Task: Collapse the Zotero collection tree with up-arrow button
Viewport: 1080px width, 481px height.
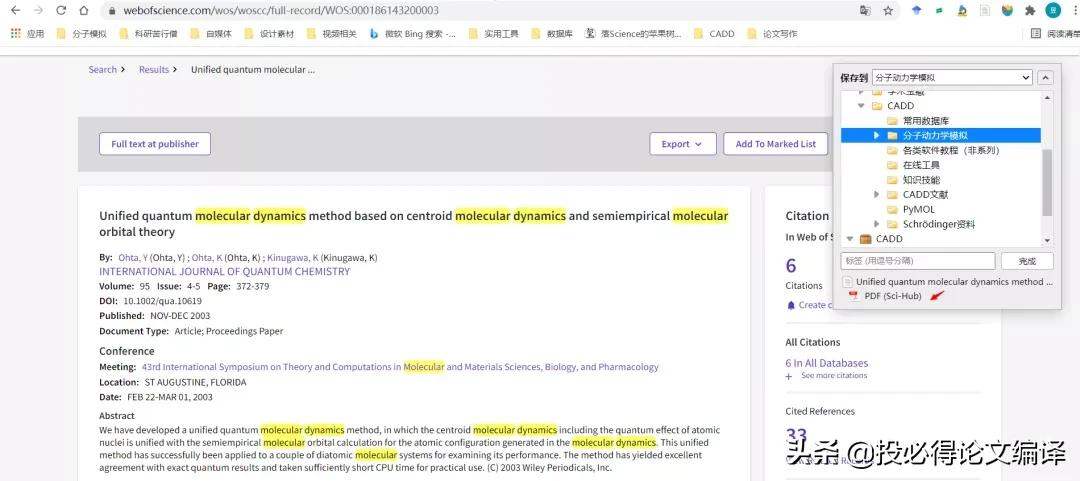Action: [x=1046, y=78]
